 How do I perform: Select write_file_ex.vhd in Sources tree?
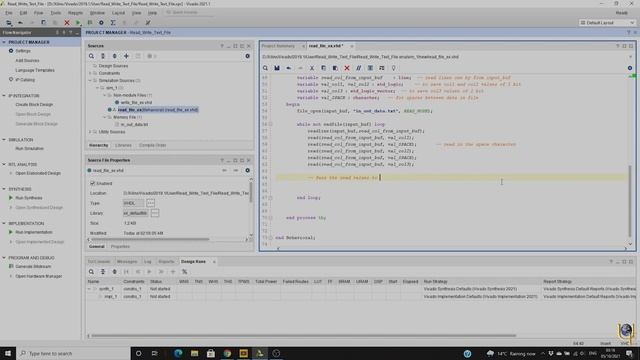point(136,102)
